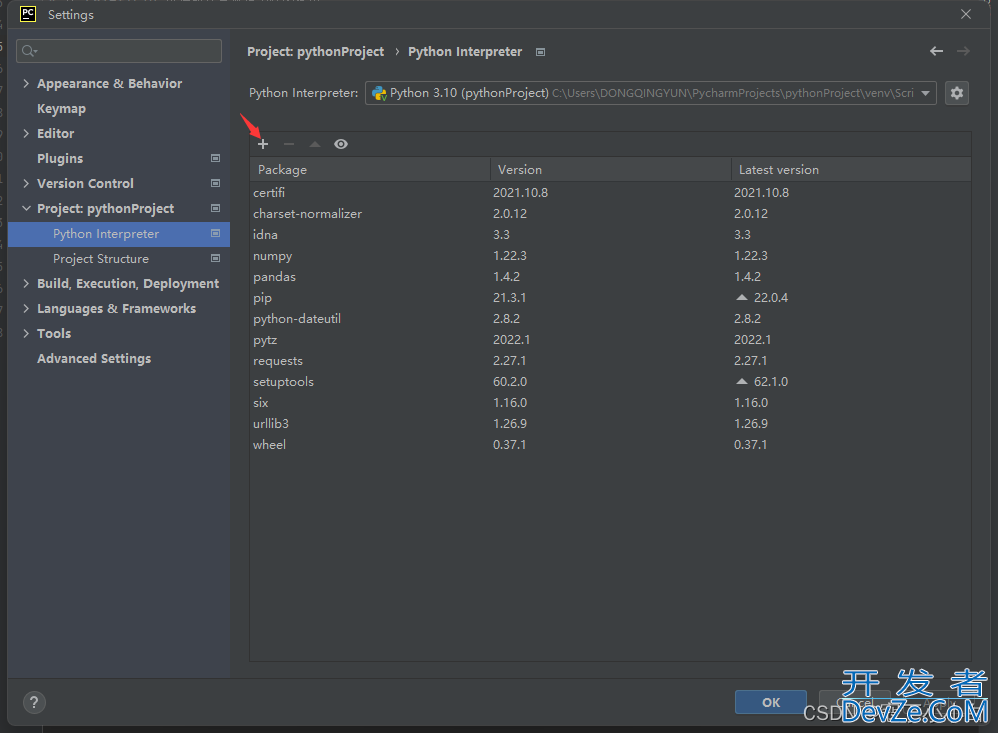Screen dimensions: 998x733
Task: Click project-level icon on selected Python Interpreter row
Action: coord(216,234)
